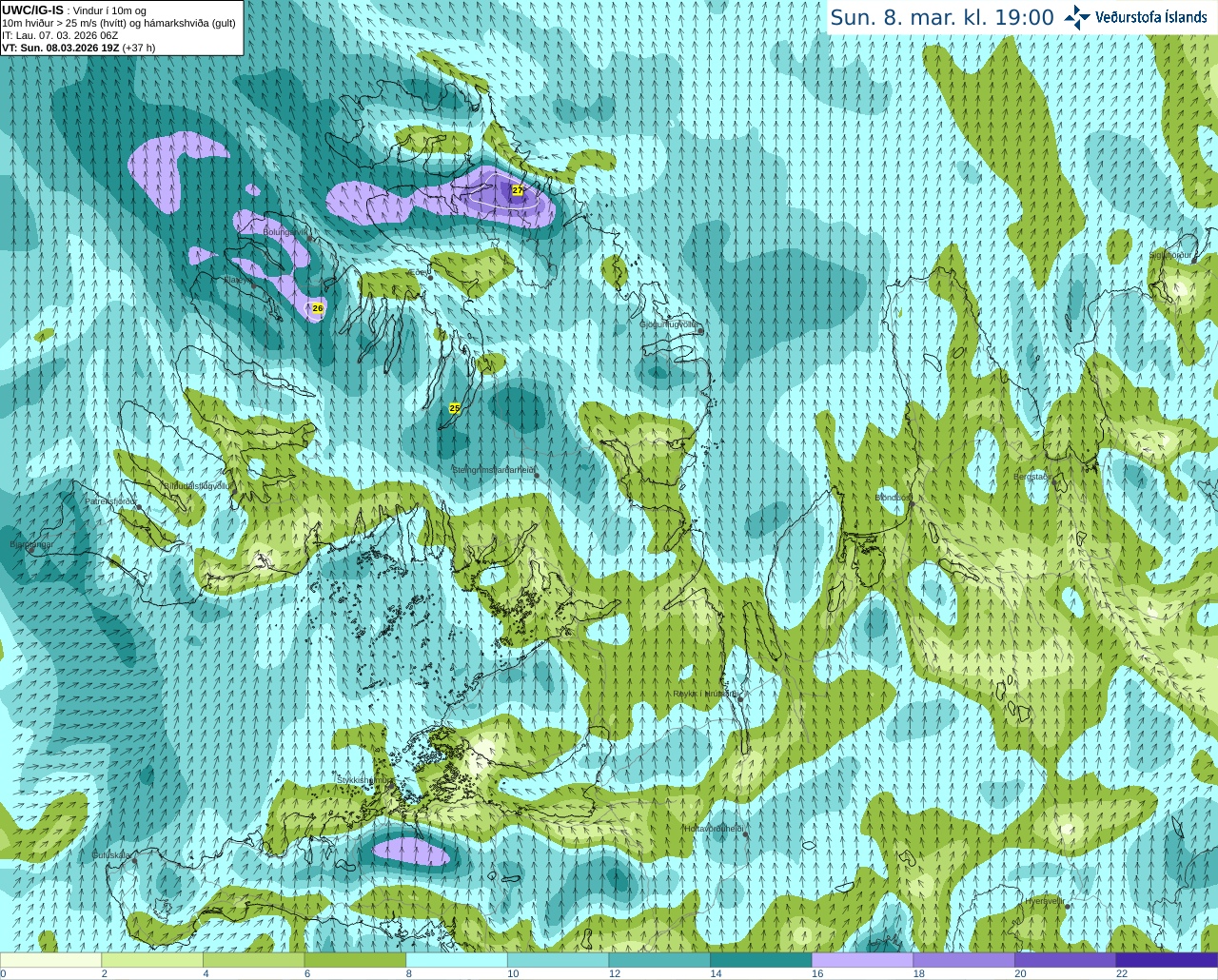The width and height of the screenshot is (1218, 980).
Task: Click the 4–6 m/s green legend swatch
Action: 253,960
